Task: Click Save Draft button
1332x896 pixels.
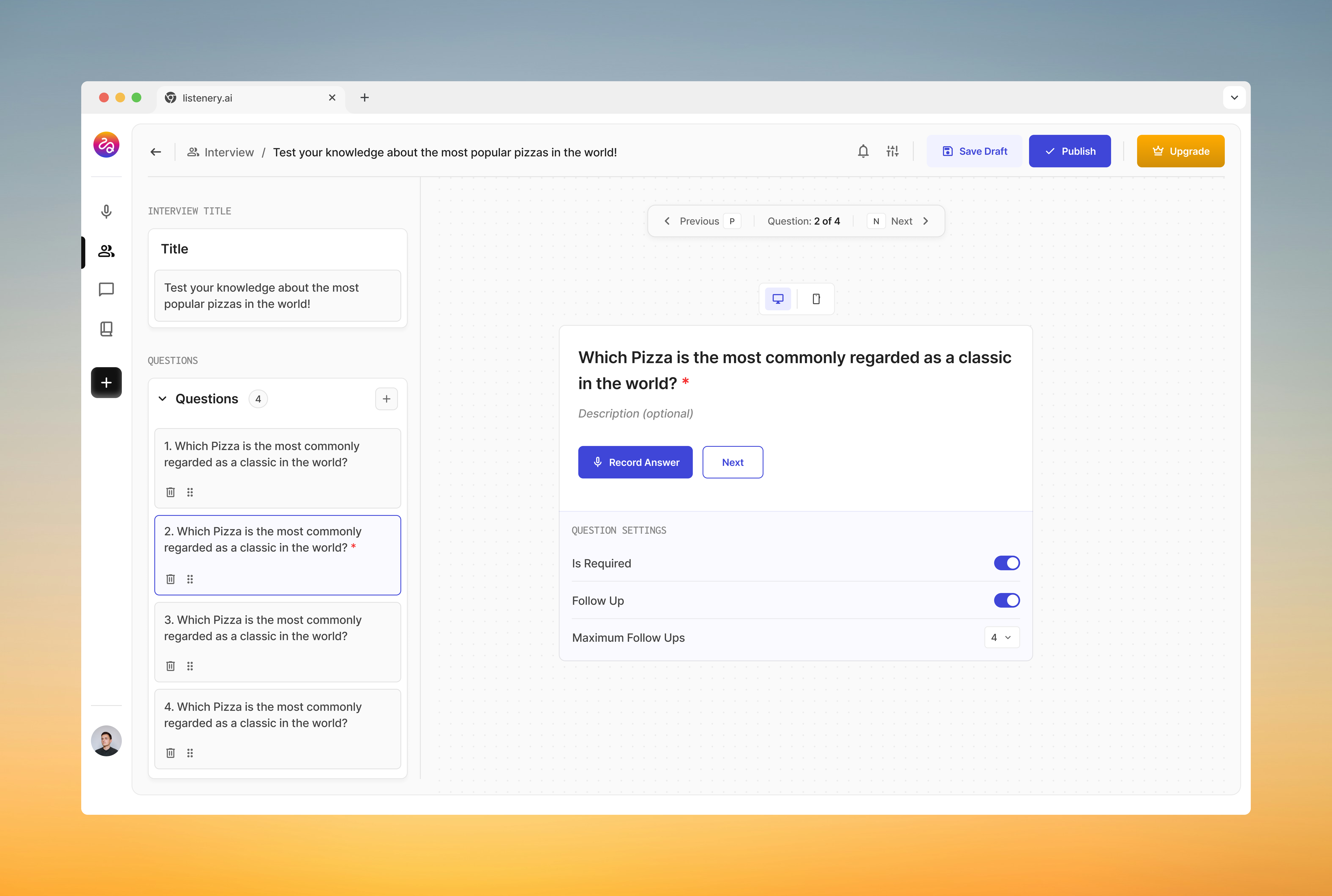Action: [x=974, y=151]
